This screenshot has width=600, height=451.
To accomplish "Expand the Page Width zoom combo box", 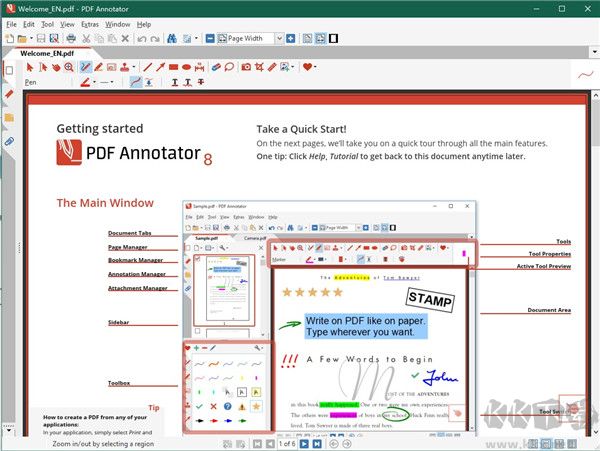I will pos(279,38).
